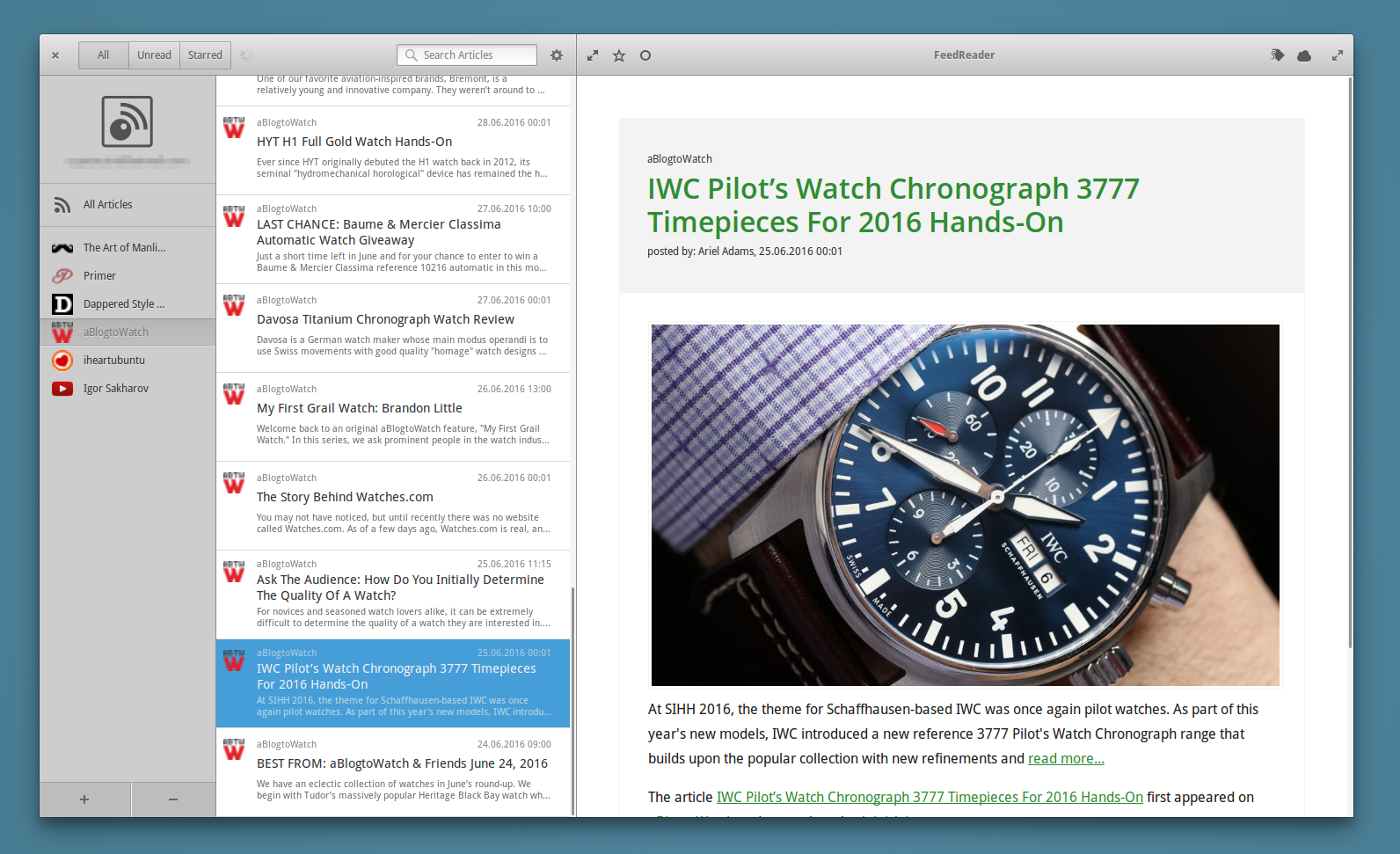This screenshot has height=854, width=1400.
Task: Filter to Unread articles
Action: point(154,55)
